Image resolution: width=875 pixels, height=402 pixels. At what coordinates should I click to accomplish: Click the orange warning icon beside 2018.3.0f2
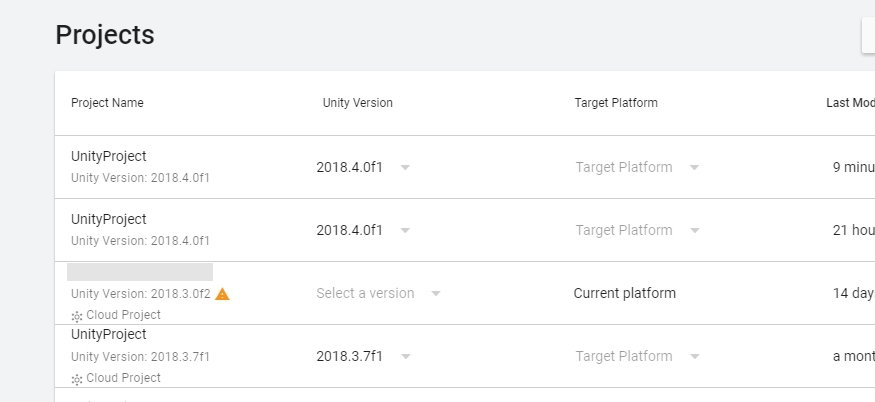coord(222,294)
